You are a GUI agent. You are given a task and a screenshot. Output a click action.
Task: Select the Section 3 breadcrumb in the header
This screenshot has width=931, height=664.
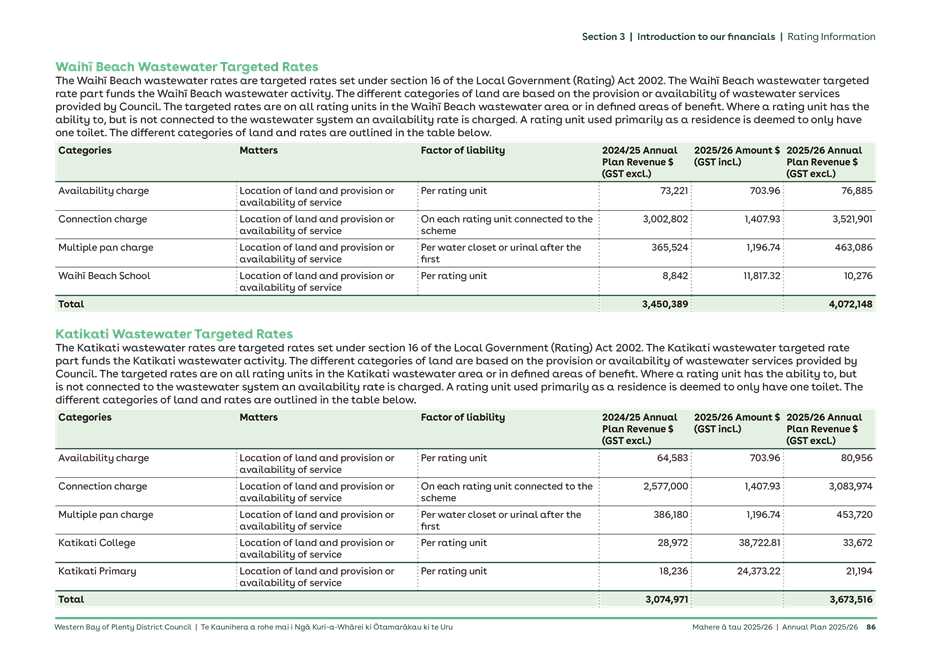pos(605,36)
